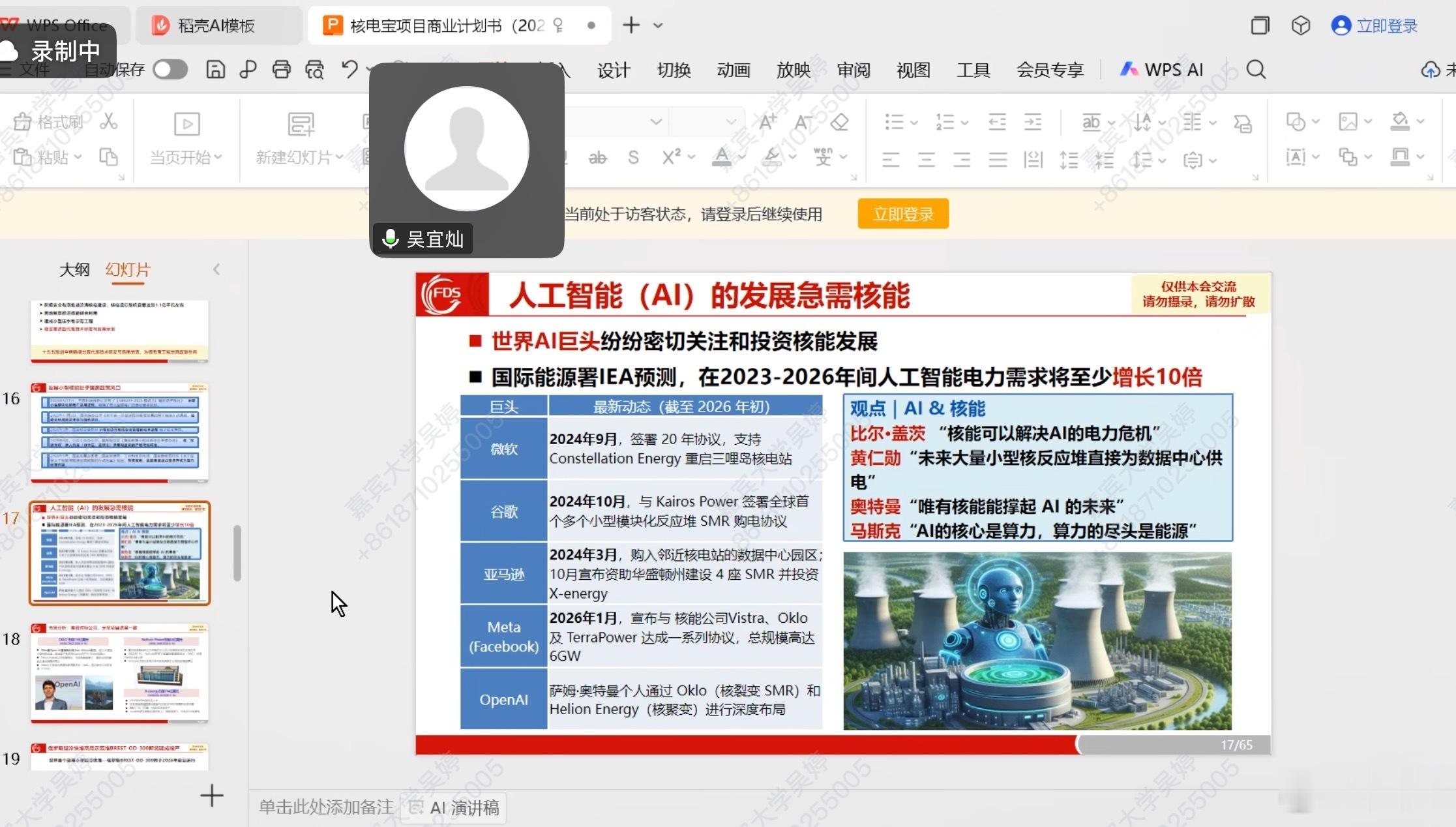
Task: Click the center align icon
Action: pos(927,158)
